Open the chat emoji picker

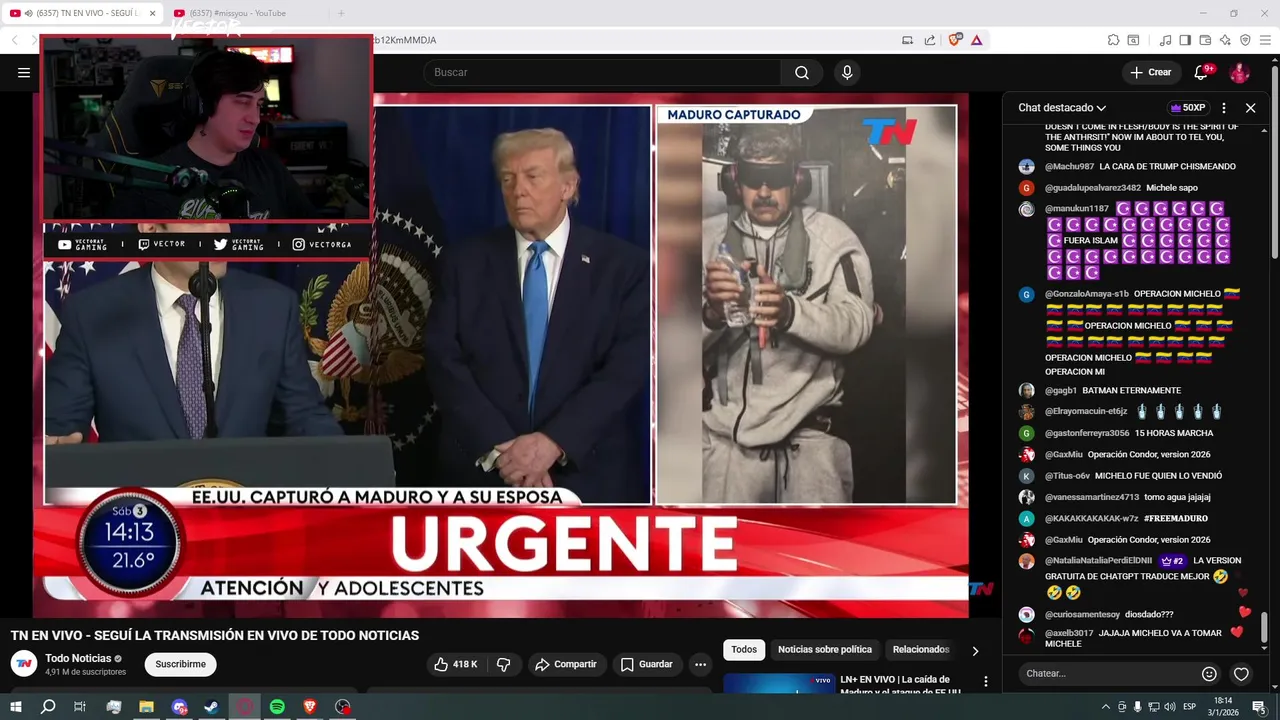[x=1209, y=674]
